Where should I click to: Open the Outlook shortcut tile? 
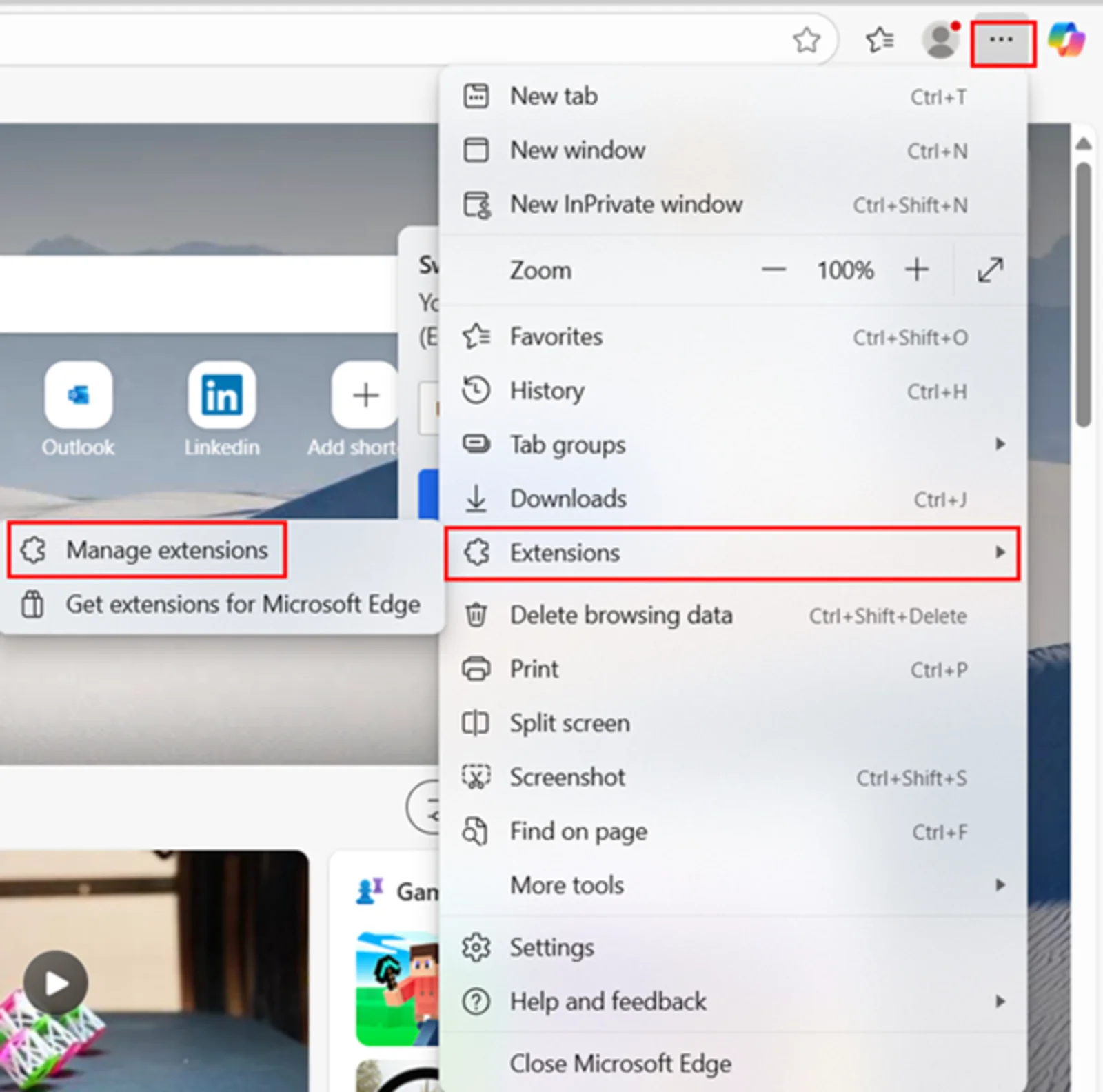(x=79, y=396)
